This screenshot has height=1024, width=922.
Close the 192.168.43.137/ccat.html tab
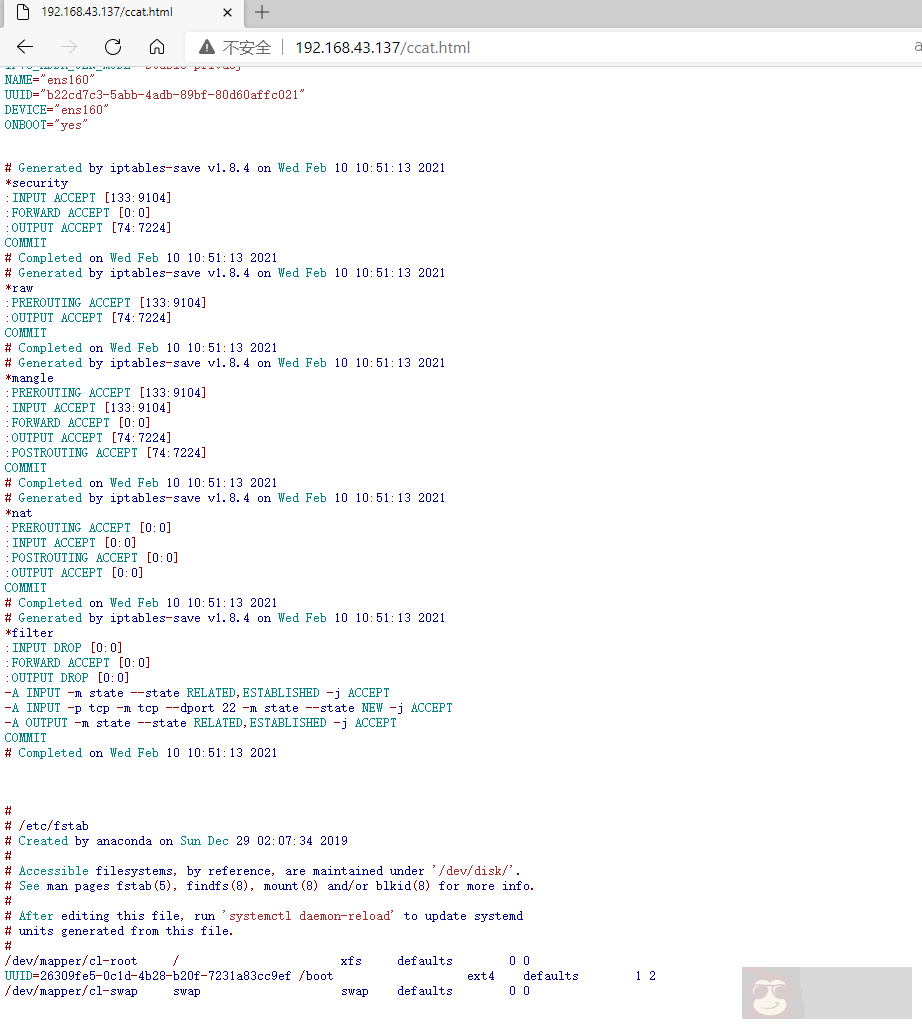(x=227, y=13)
